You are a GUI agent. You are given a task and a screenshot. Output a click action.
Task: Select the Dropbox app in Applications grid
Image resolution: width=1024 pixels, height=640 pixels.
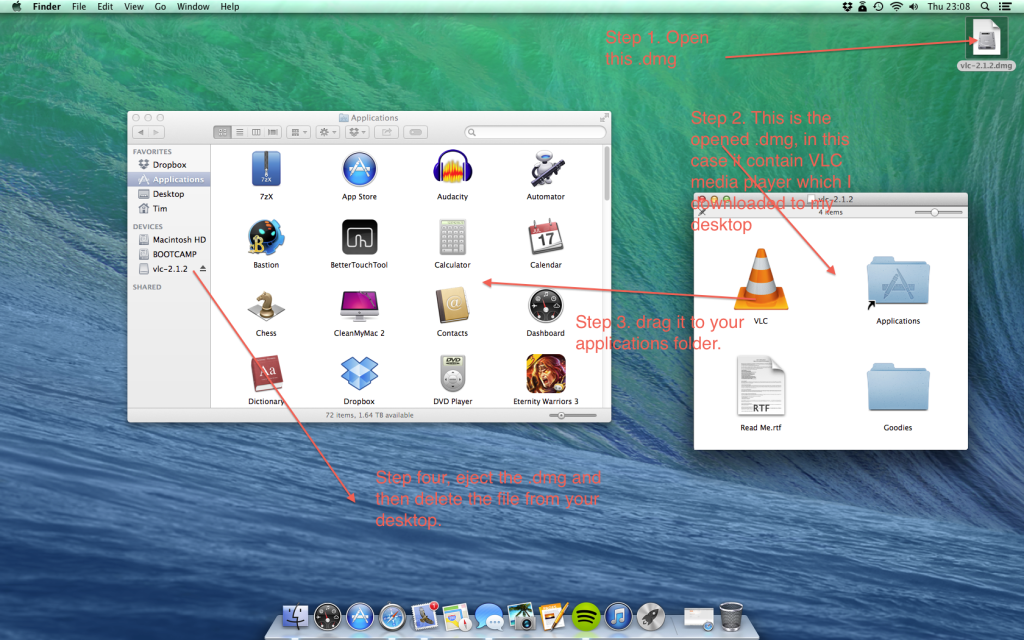359,374
